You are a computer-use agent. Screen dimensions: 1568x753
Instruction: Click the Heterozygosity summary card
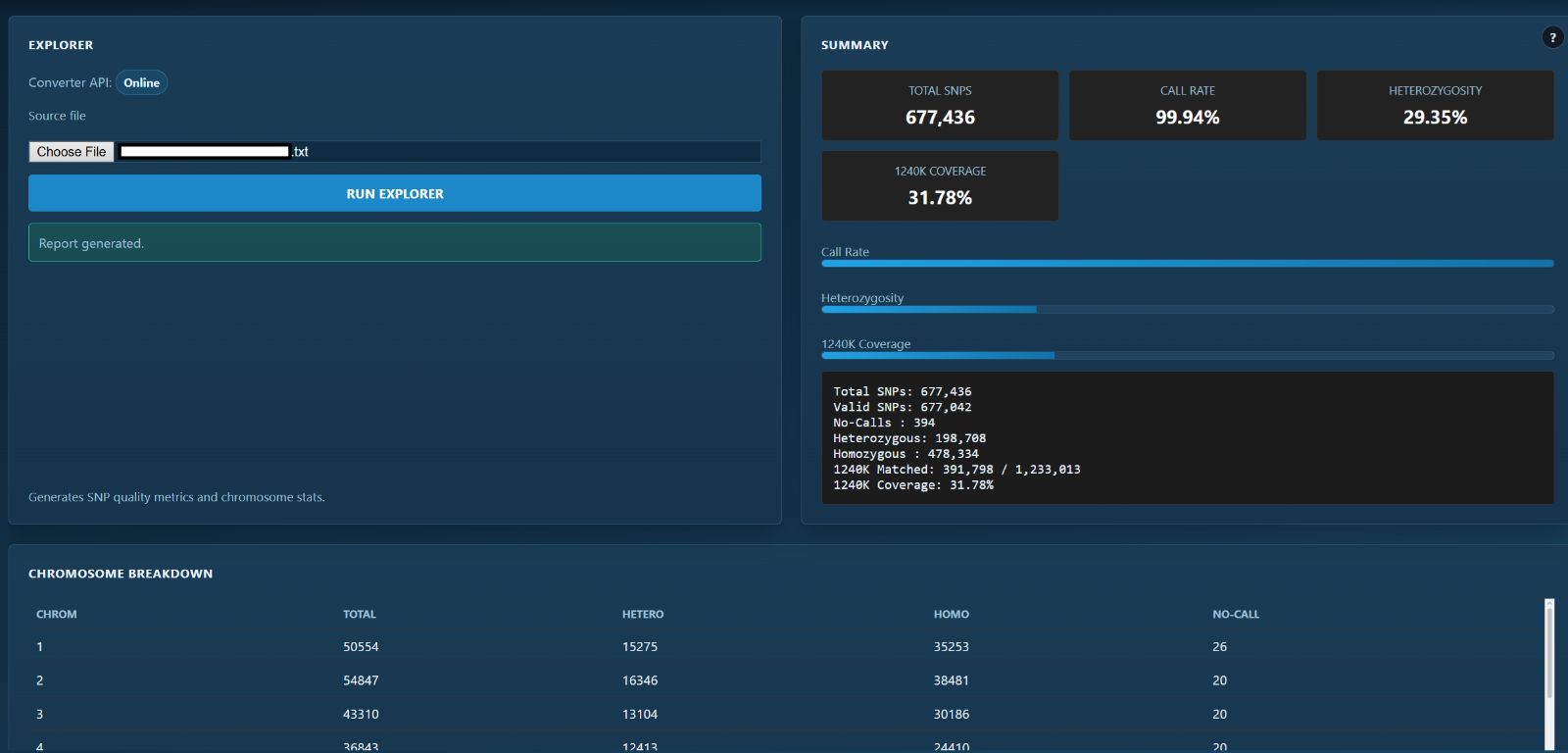(x=1435, y=105)
